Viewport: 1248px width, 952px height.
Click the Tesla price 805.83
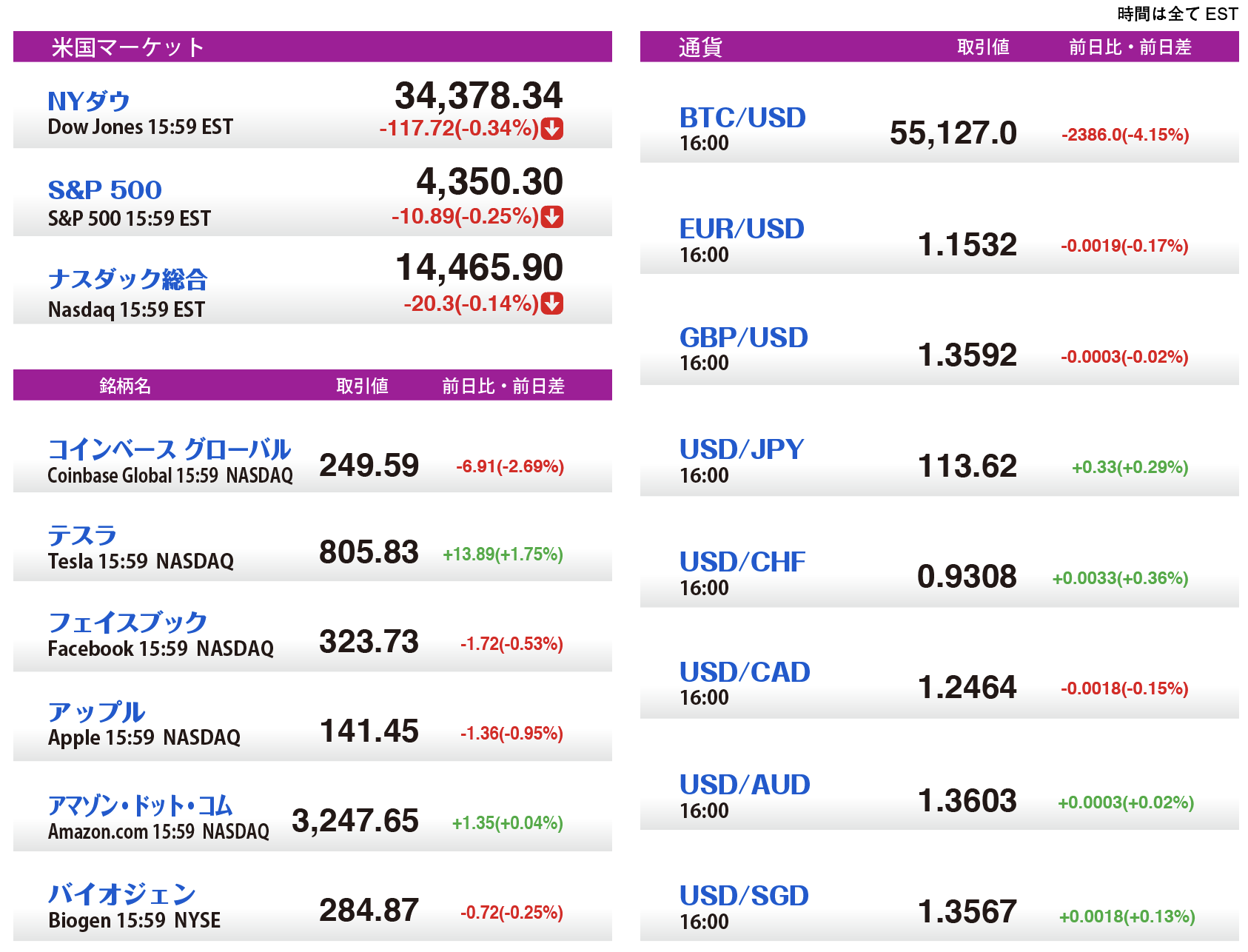click(x=369, y=552)
